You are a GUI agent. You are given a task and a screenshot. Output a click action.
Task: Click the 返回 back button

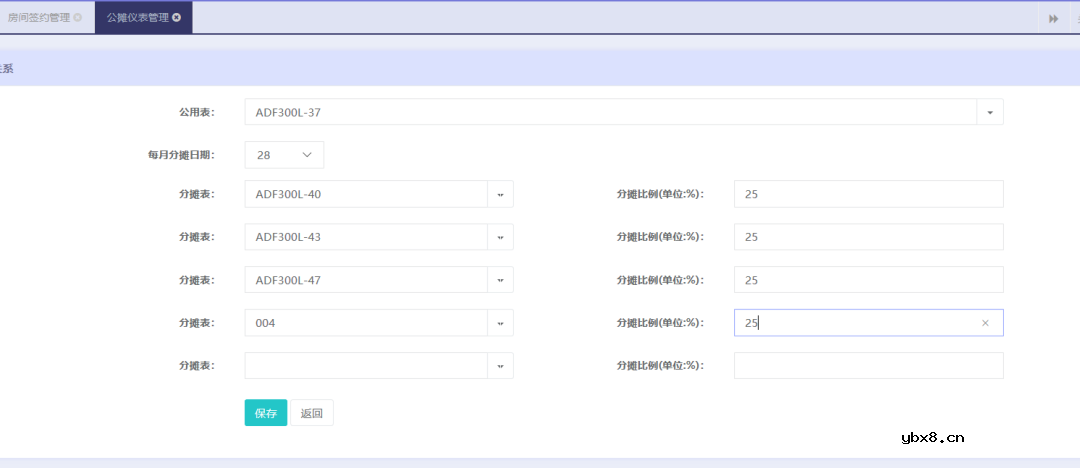point(312,413)
